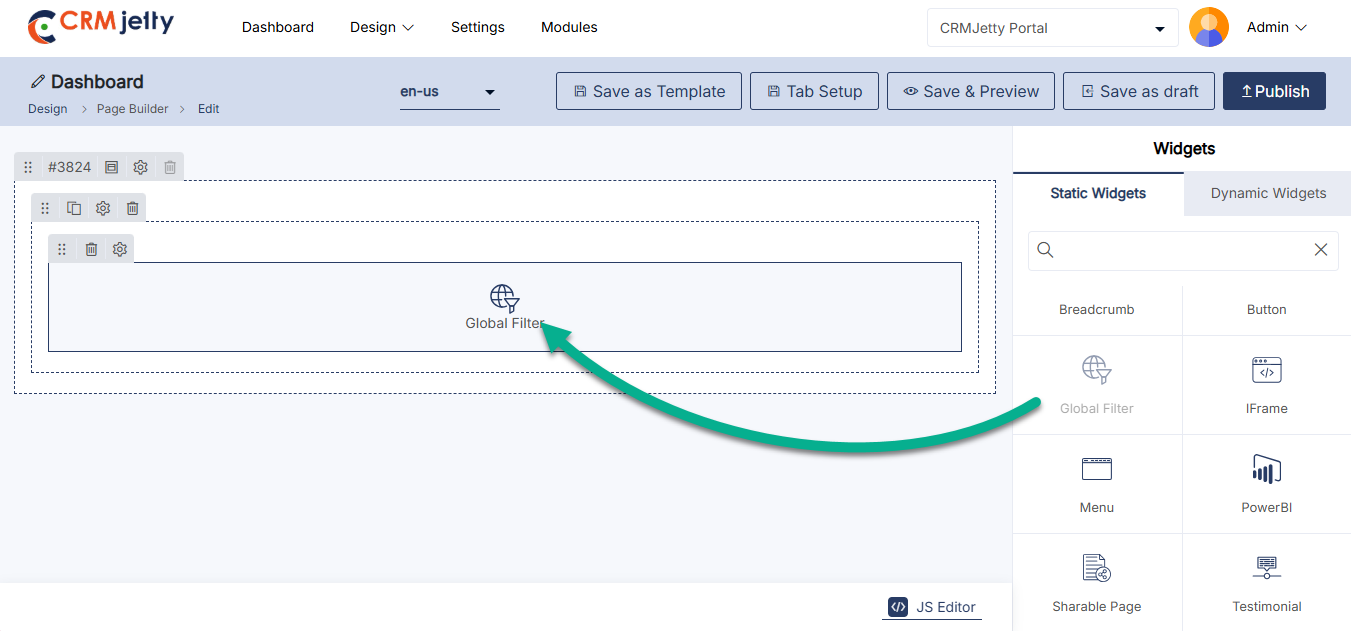Pick the Sharable Page widget icon
Viewport: 1351px width, 631px height.
click(1096, 568)
